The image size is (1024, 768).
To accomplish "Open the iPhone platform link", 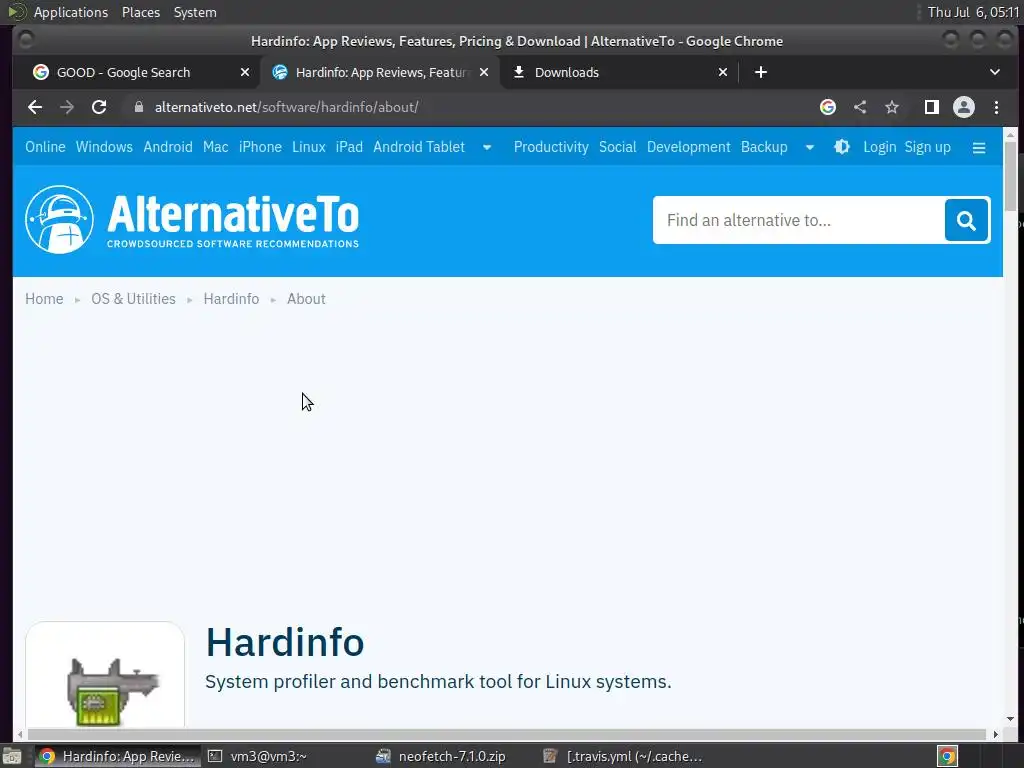I will pyautogui.click(x=260, y=147).
